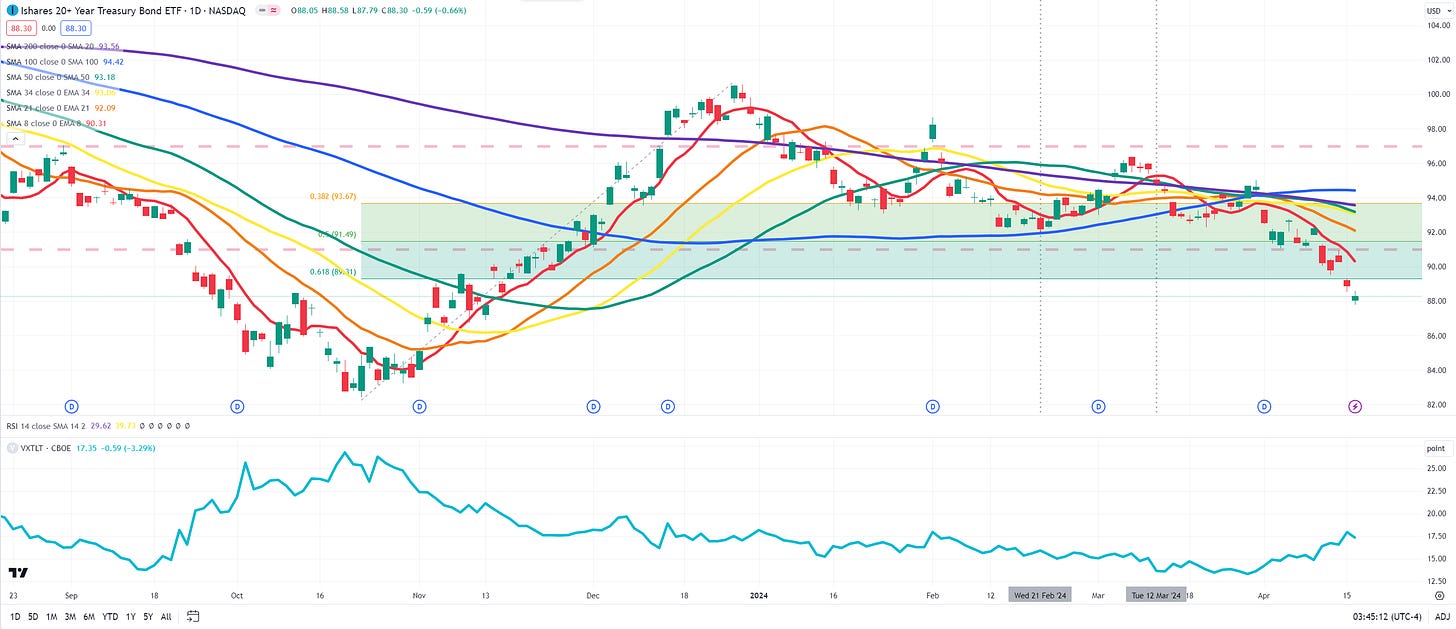
Task: Select the 6M time range
Action: (91, 616)
